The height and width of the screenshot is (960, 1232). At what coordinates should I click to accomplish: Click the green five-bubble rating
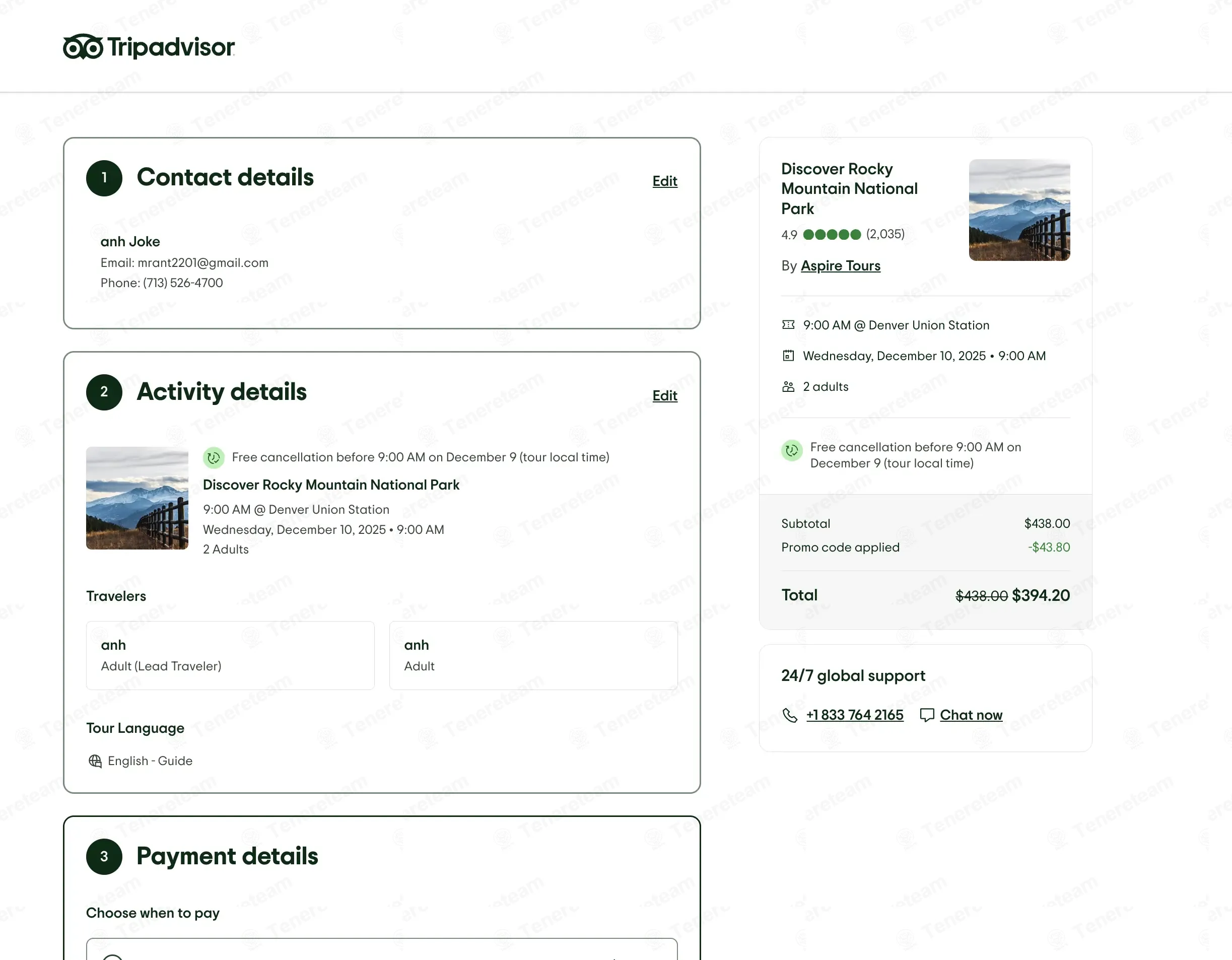point(832,235)
